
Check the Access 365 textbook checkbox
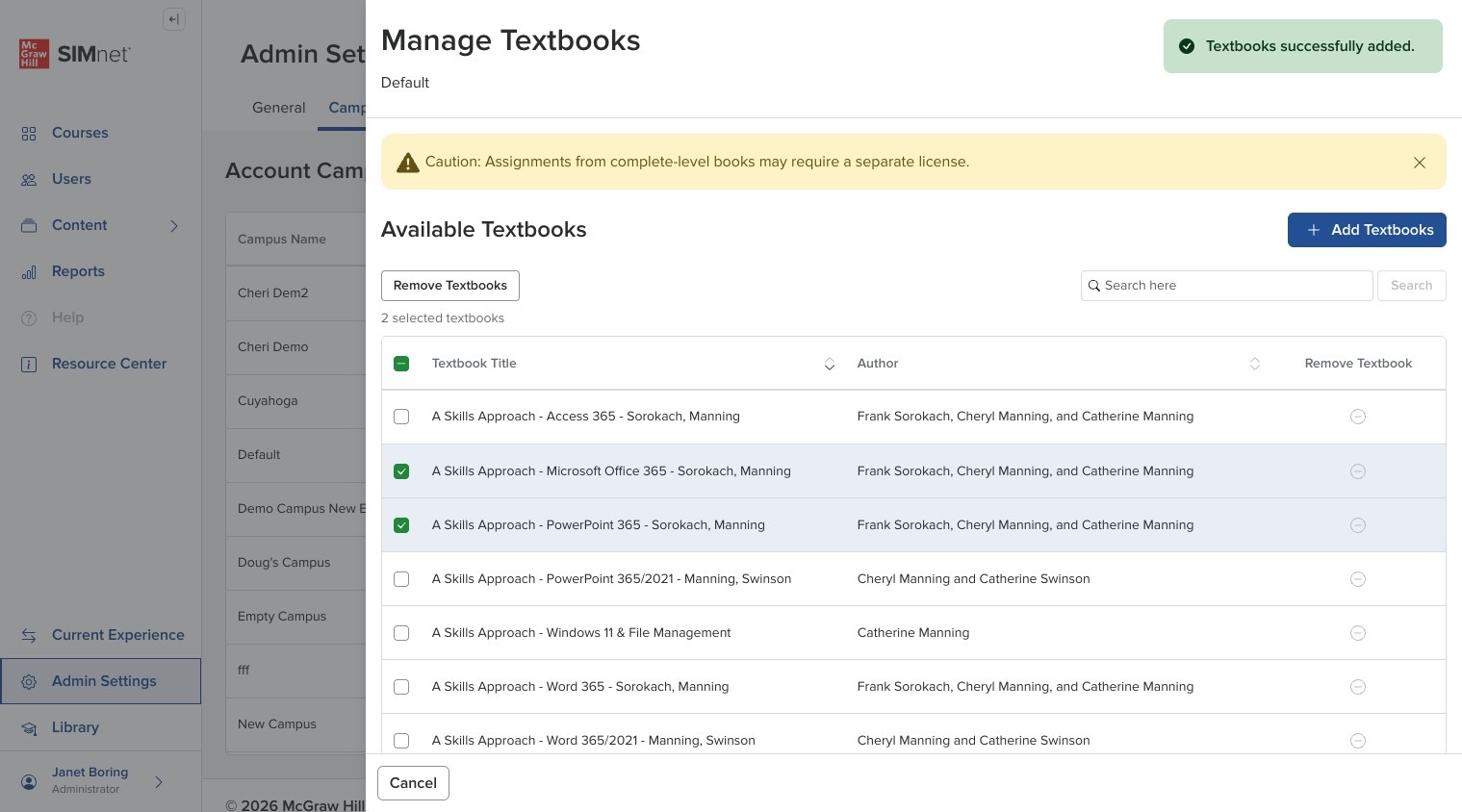(x=401, y=417)
